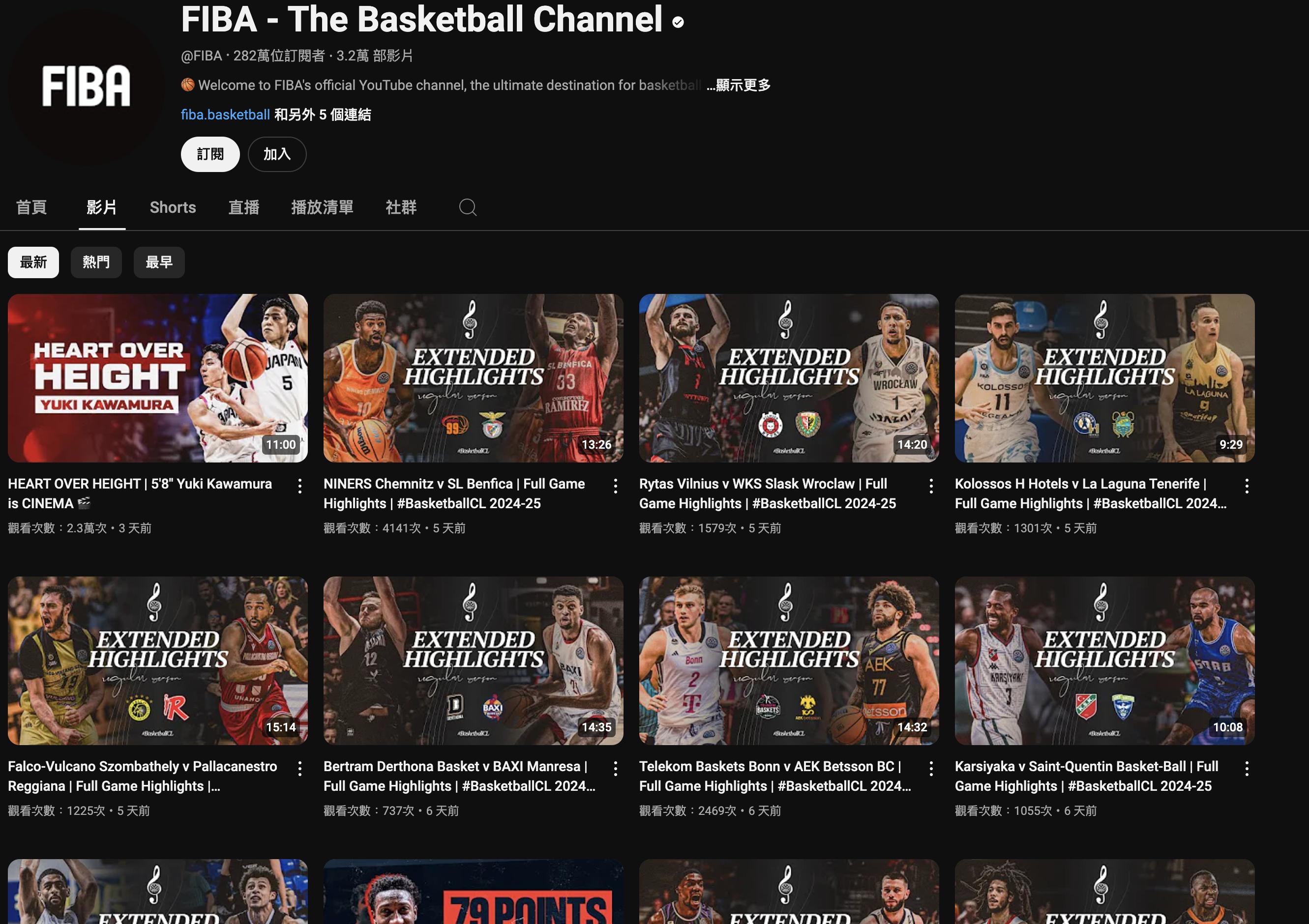The width and height of the screenshot is (1309, 924).
Task: Open HEART OVER HEIGHT Yuki Kawamura title link
Action: coord(140,493)
